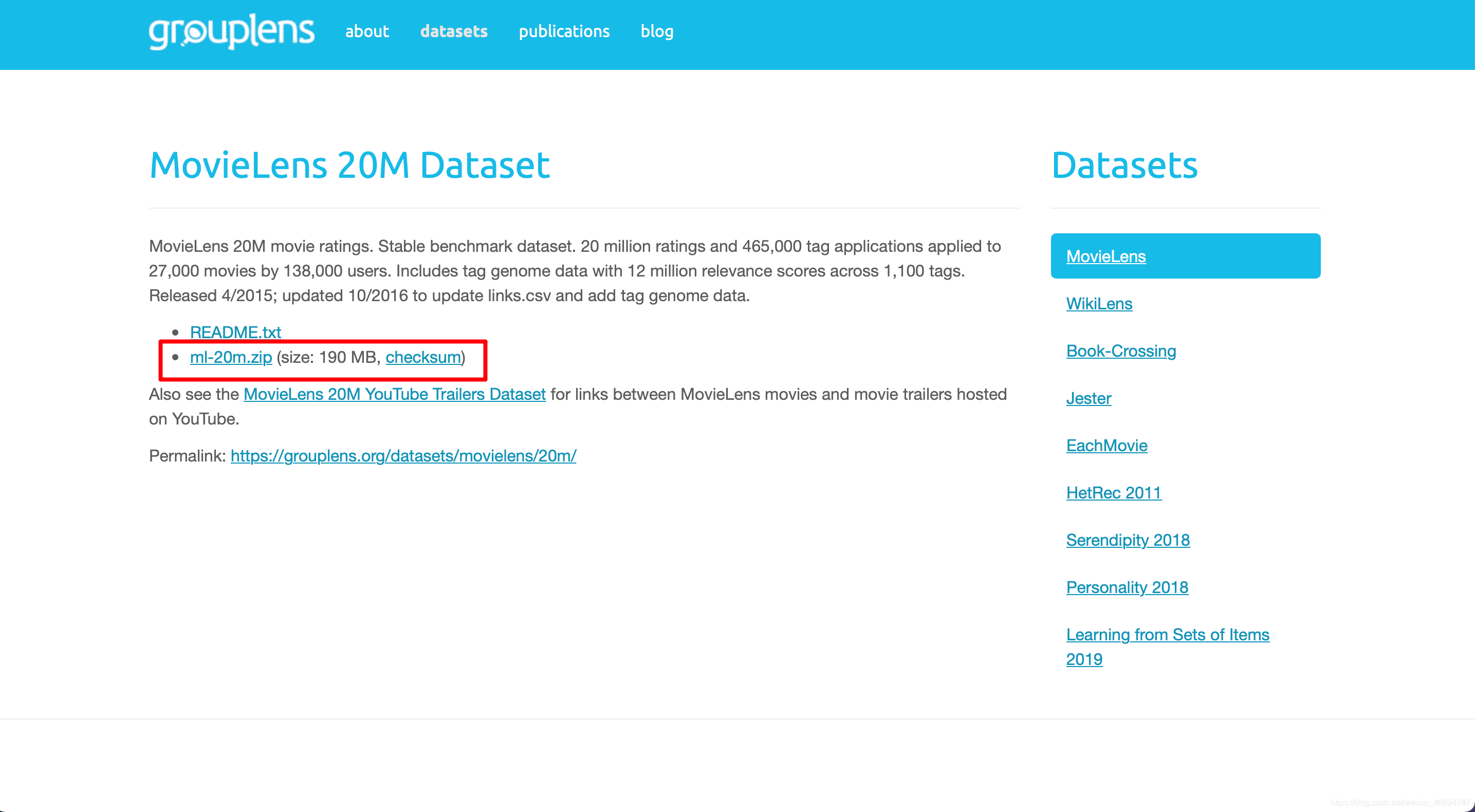This screenshot has height=812, width=1475.
Task: Click the MovieLens 20M Dataset heading
Action: (x=349, y=165)
